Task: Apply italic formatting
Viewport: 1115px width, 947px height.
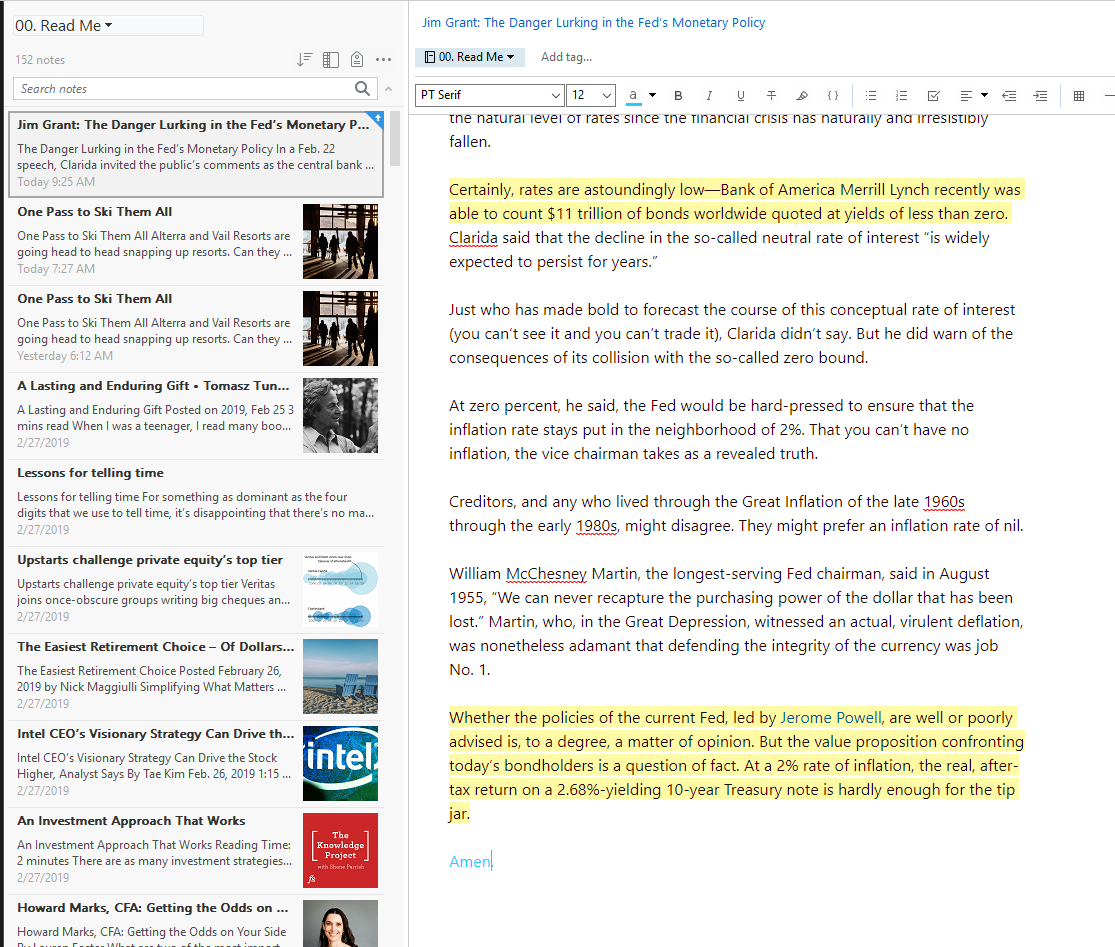Action: 709,95
